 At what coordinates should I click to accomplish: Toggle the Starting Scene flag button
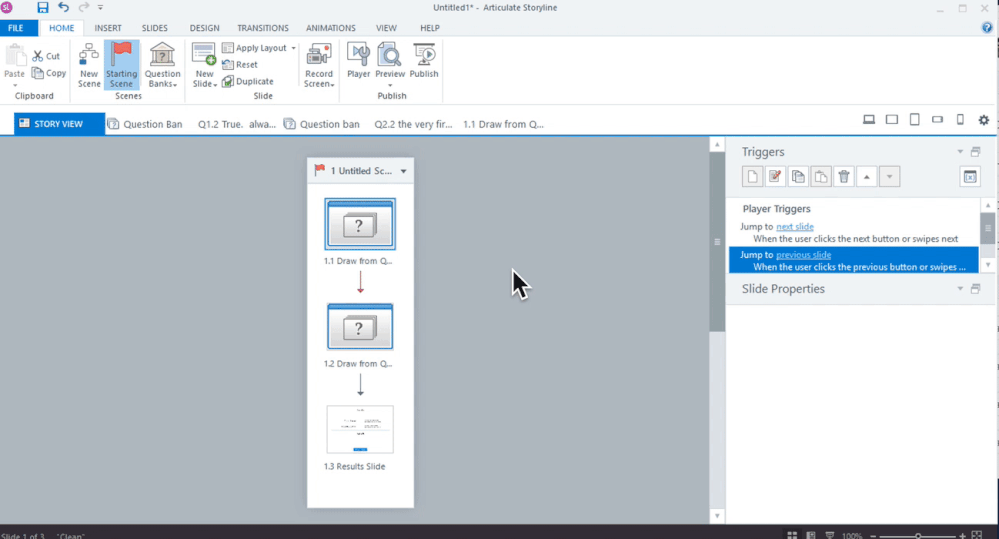[122, 65]
